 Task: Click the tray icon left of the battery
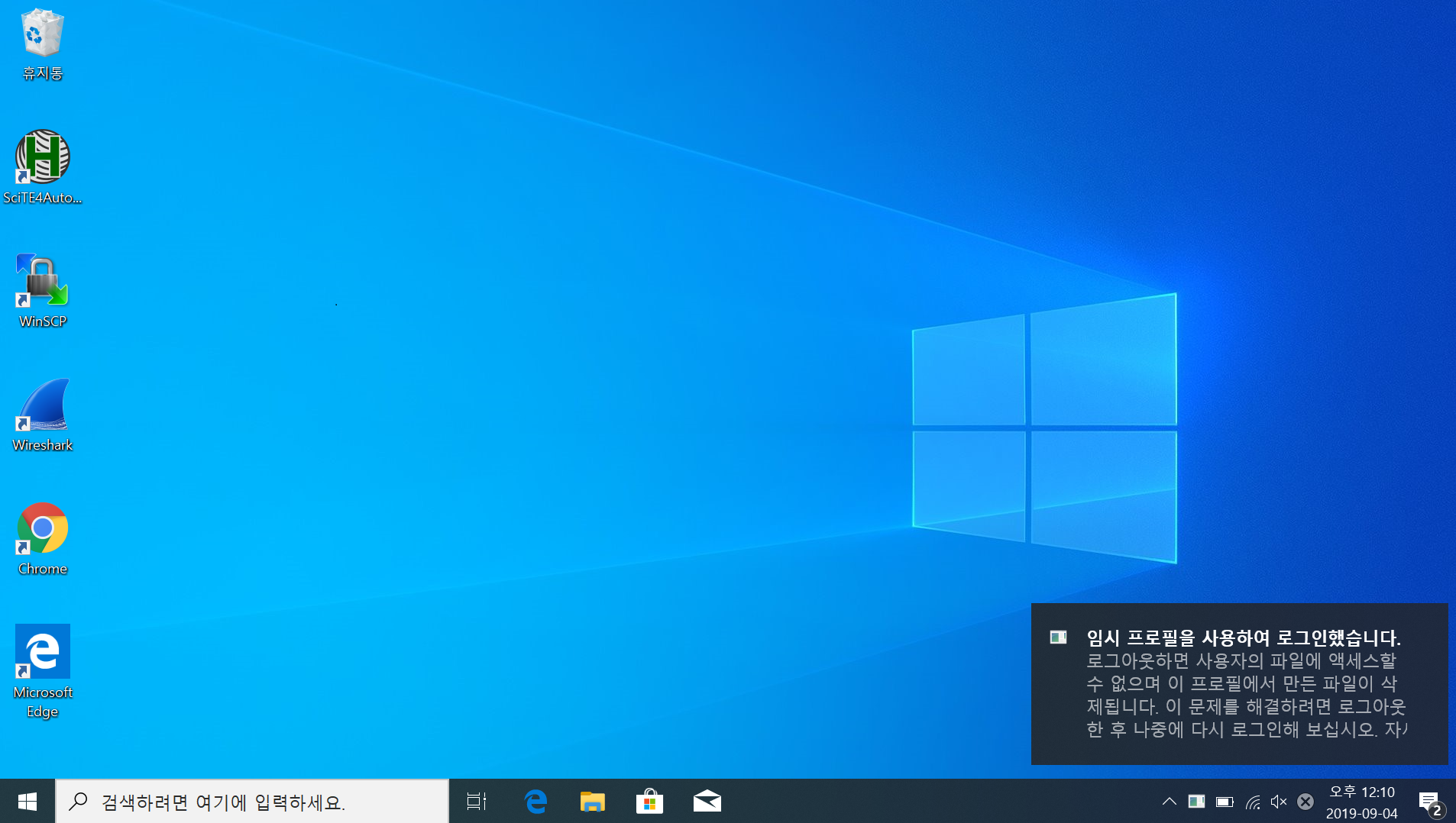[1196, 802]
